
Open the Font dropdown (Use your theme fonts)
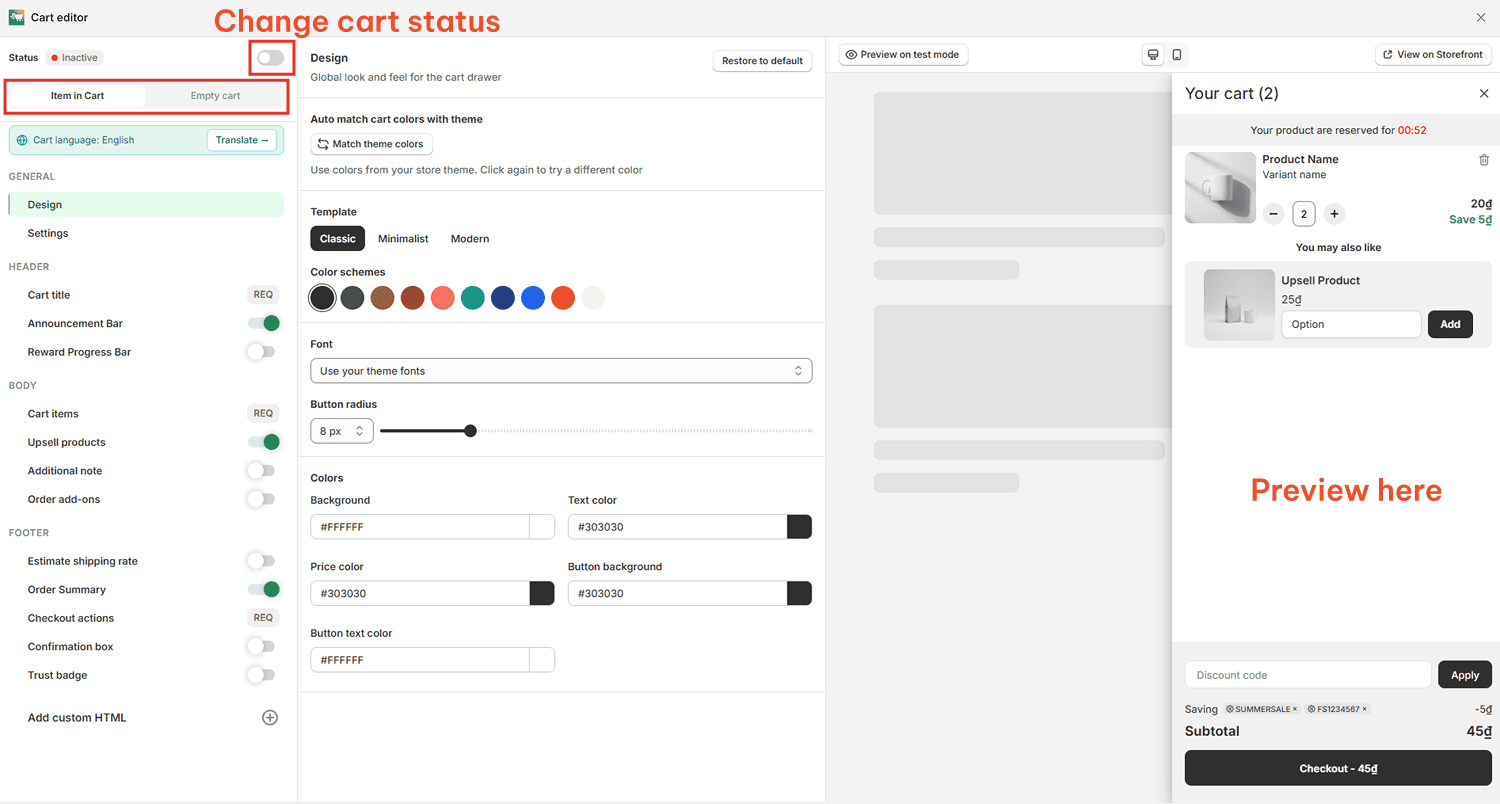click(561, 371)
